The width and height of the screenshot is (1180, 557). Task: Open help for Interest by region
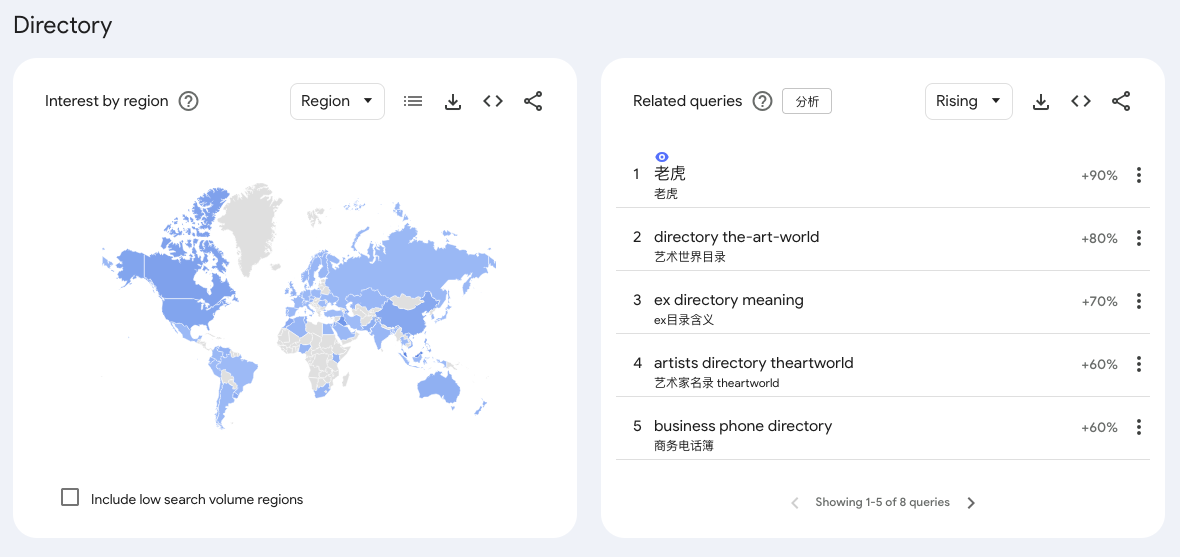coord(188,101)
